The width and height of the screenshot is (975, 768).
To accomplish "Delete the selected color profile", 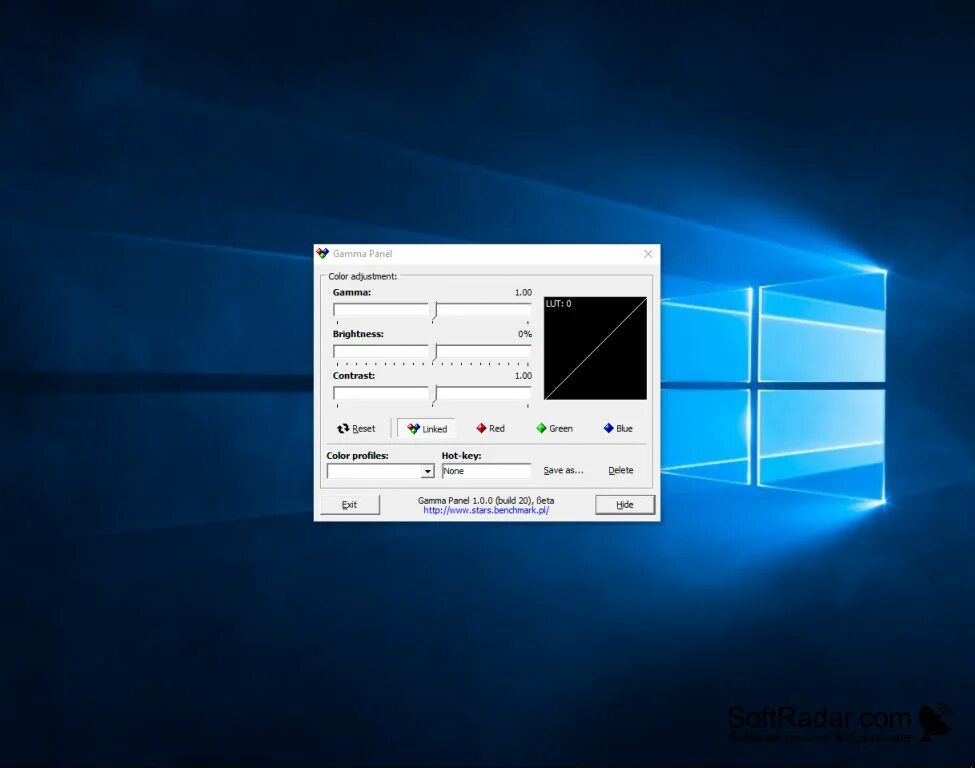I will [621, 470].
